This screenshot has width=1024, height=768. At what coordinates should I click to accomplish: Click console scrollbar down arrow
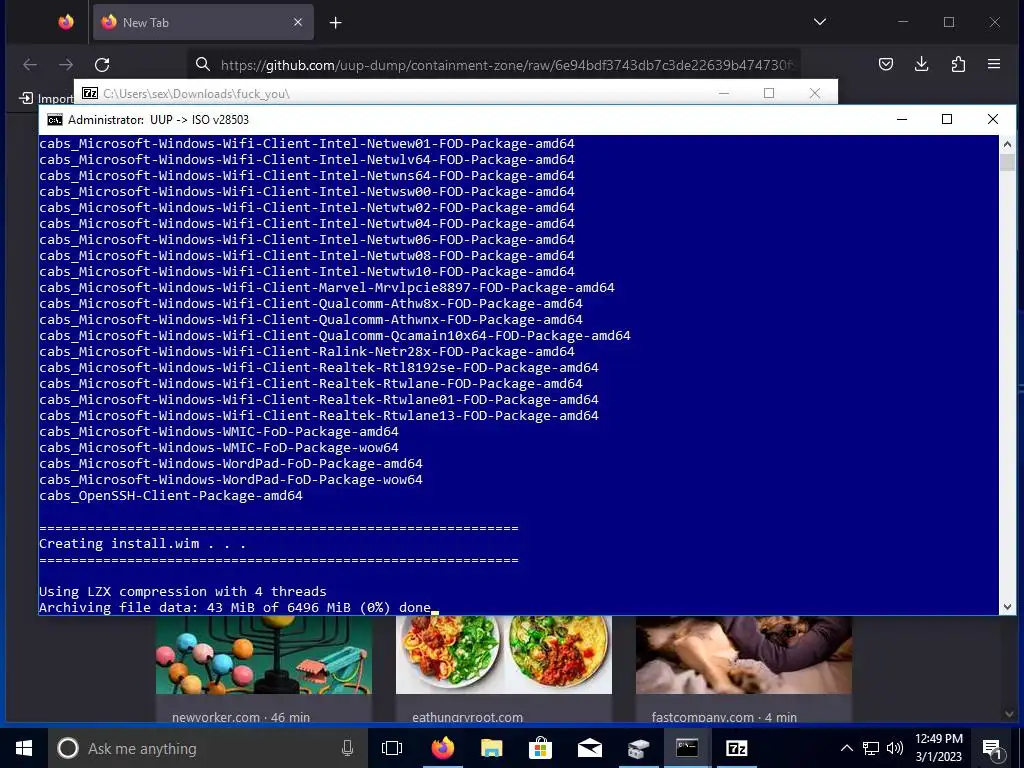[1007, 607]
